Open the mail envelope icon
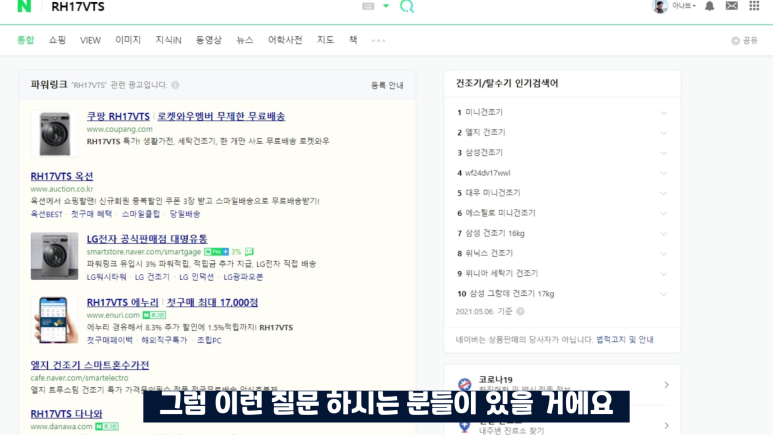773x435 pixels. coord(732,6)
